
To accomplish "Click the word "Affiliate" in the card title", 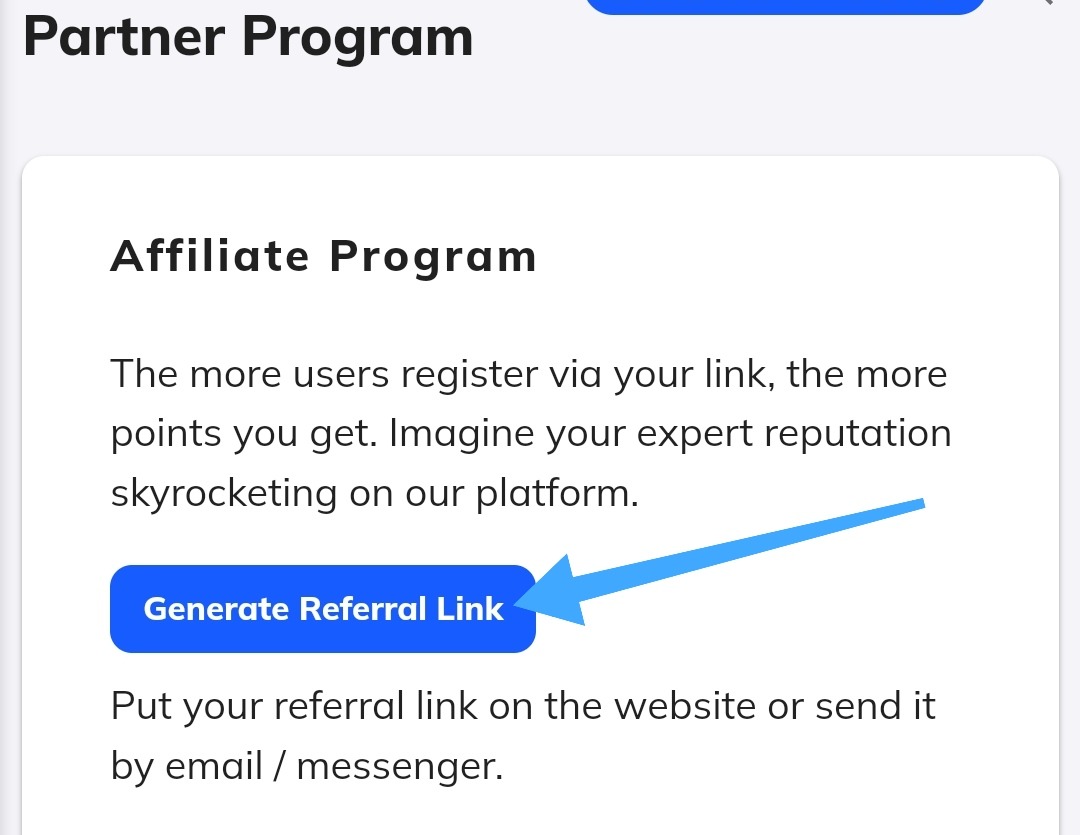I will (210, 256).
